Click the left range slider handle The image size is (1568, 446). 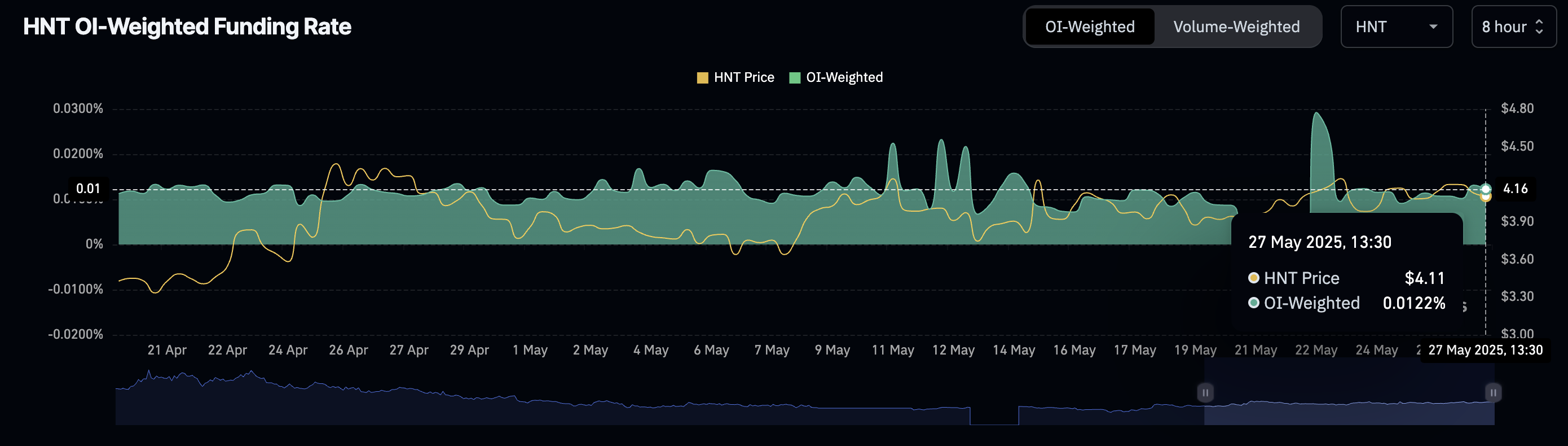coord(1205,393)
